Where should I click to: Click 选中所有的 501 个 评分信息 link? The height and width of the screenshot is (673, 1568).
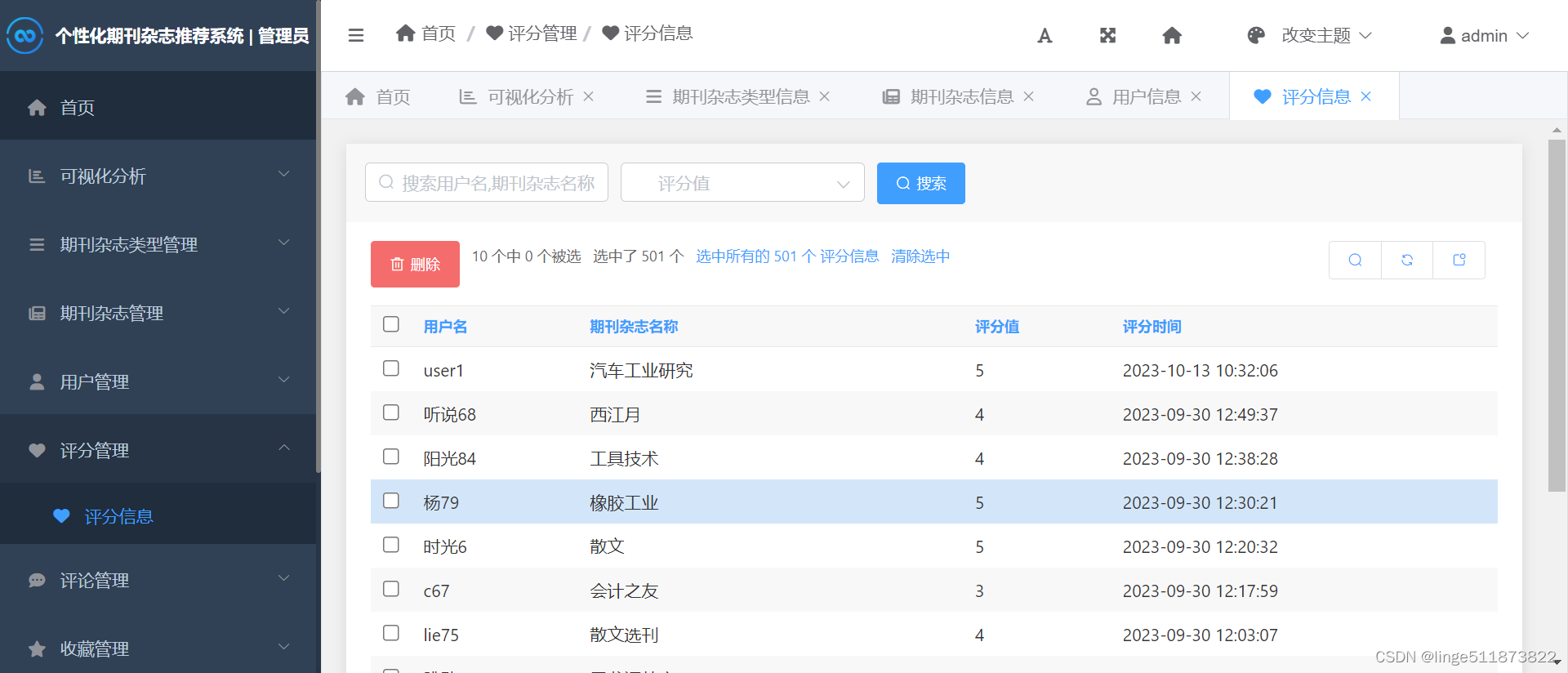tap(787, 256)
